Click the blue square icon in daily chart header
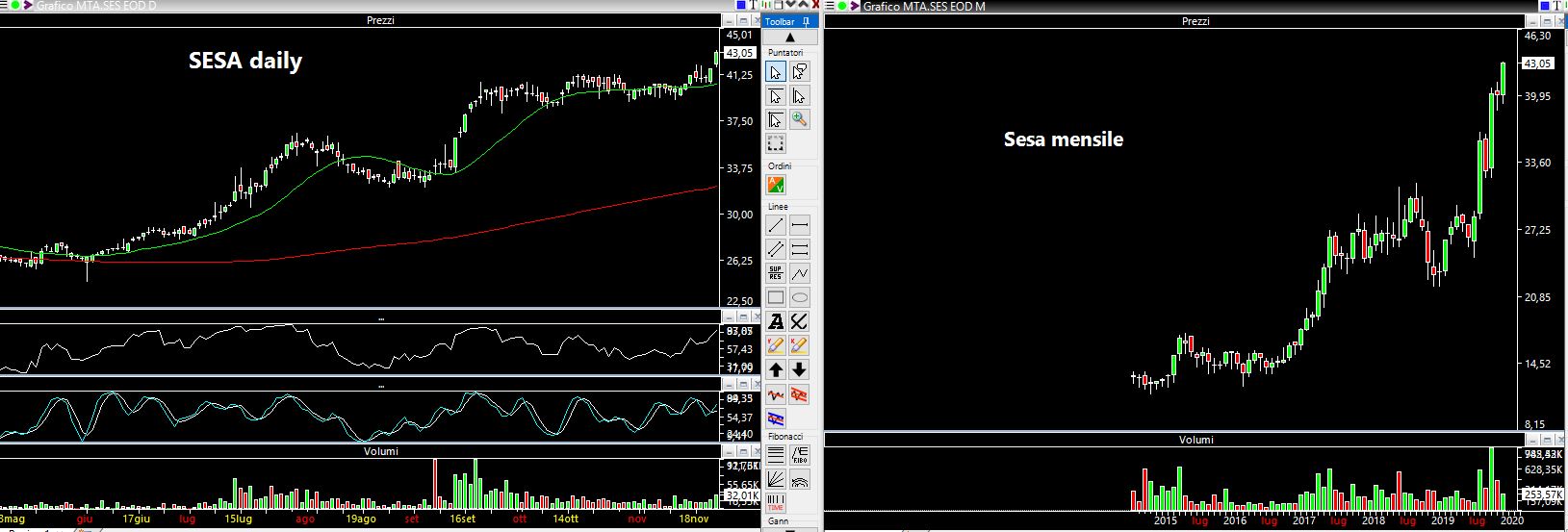1568x532 pixels. tap(741, 6)
